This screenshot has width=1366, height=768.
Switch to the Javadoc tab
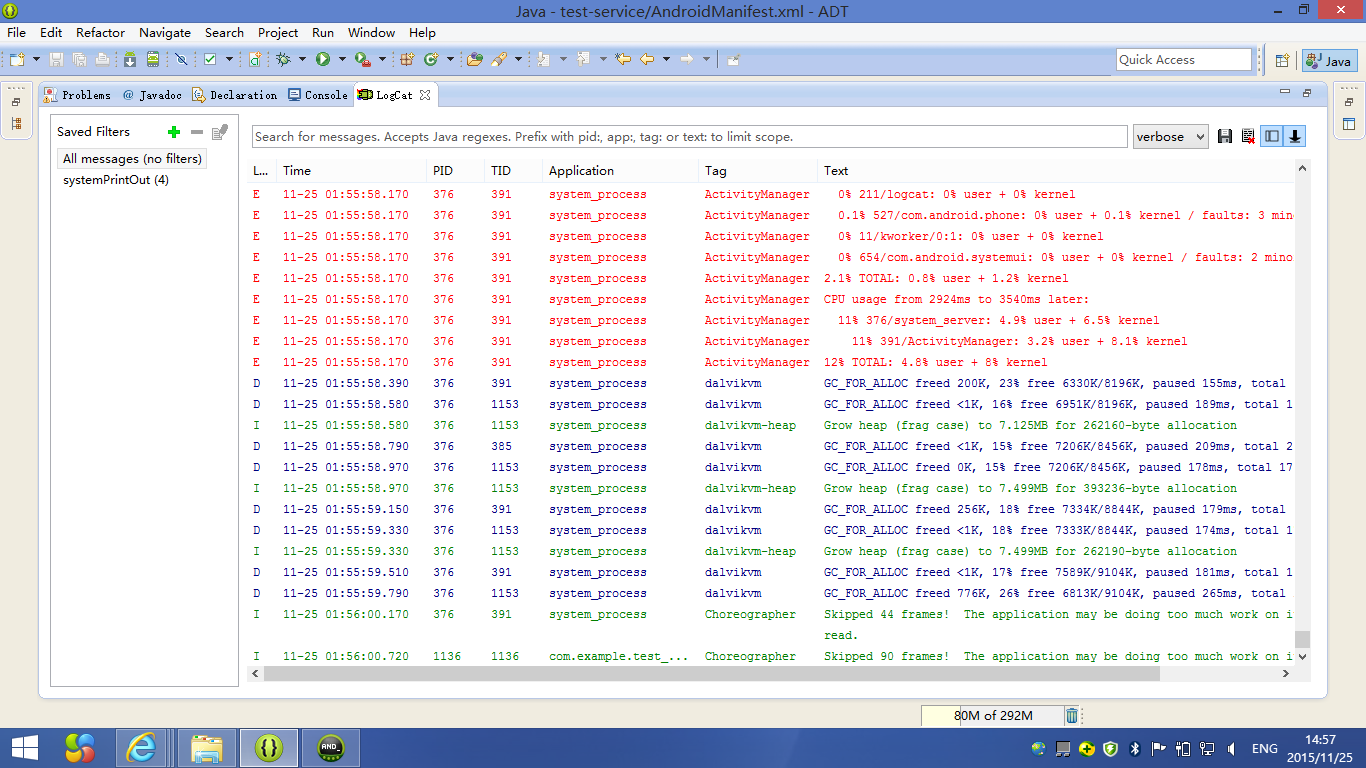pos(152,95)
